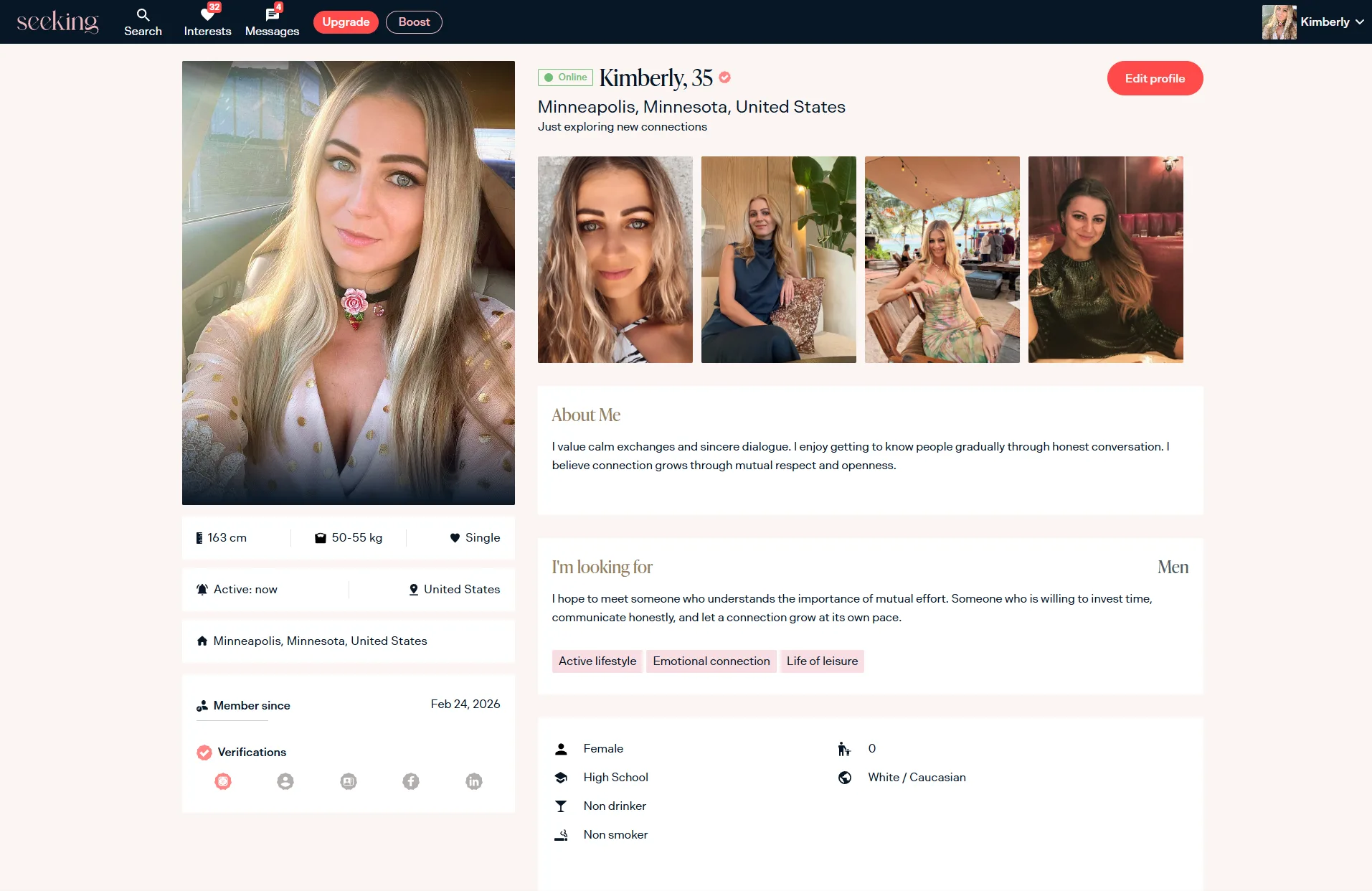Viewport: 1372px width, 891px height.
Task: Click the Upgrade button
Action: click(x=346, y=22)
